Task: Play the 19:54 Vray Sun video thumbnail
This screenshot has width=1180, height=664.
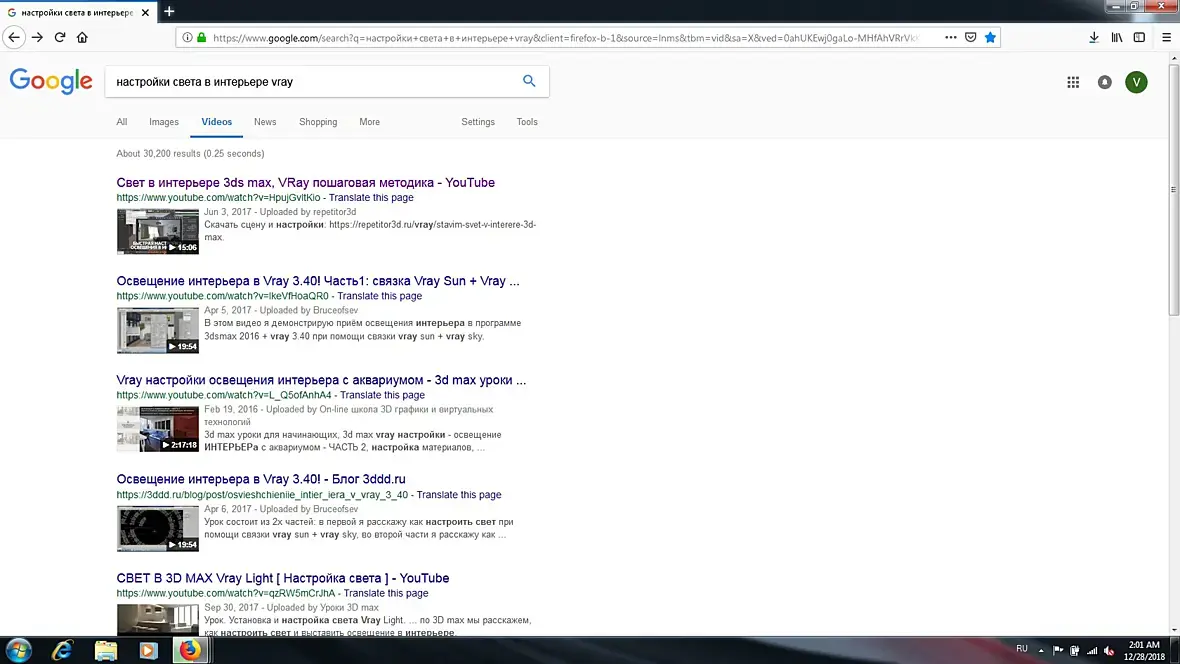Action: pyautogui.click(x=158, y=330)
